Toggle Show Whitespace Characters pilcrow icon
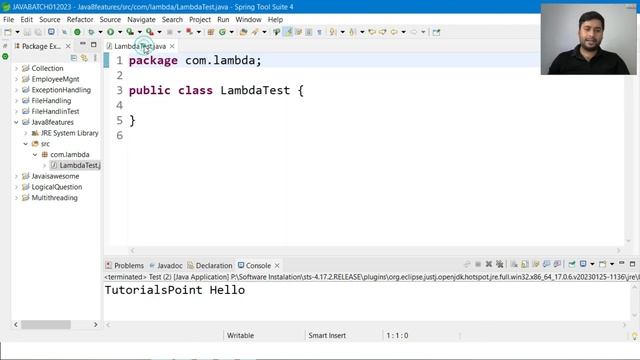 320,32
